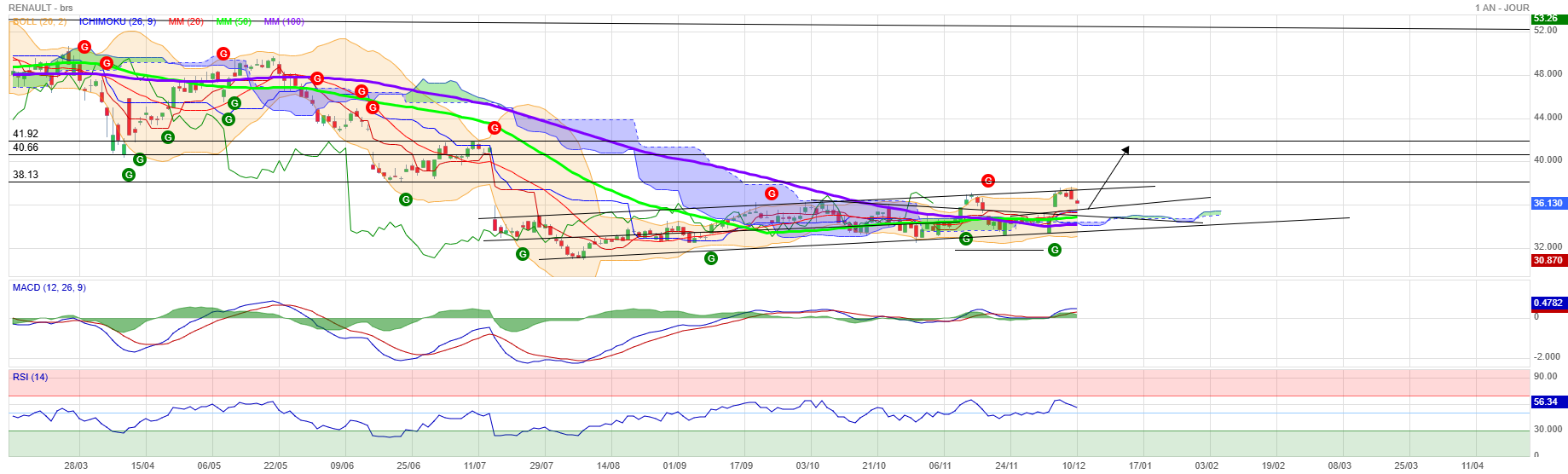Click the red 30.870 price tag
This screenshot has height=474, width=1568.
click(x=1548, y=260)
